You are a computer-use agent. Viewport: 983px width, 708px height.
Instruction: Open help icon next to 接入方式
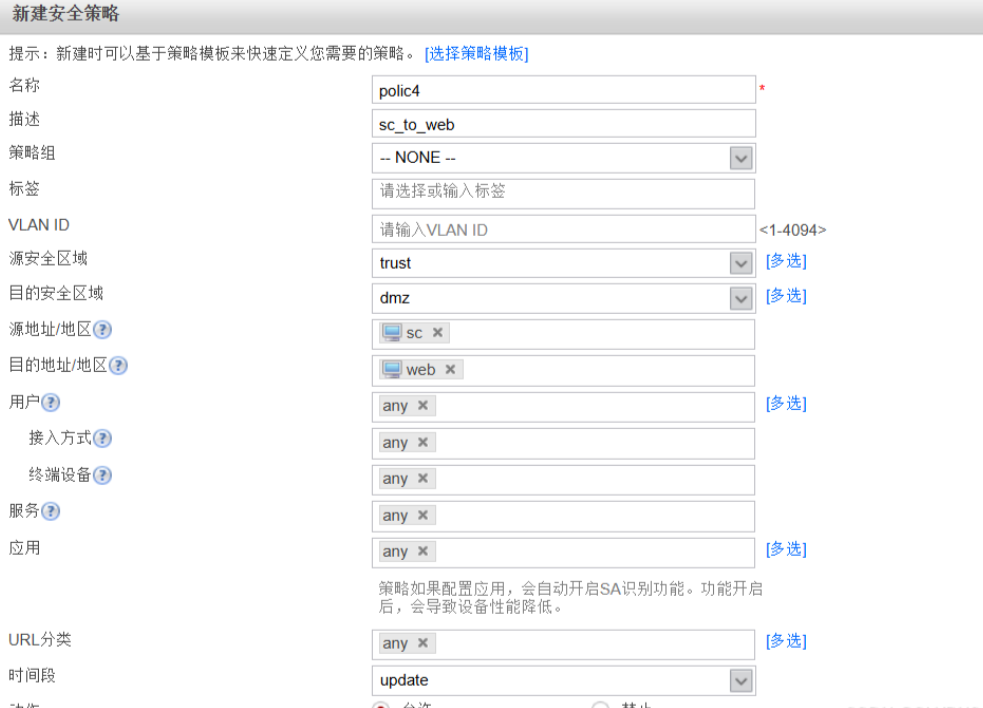point(102,439)
